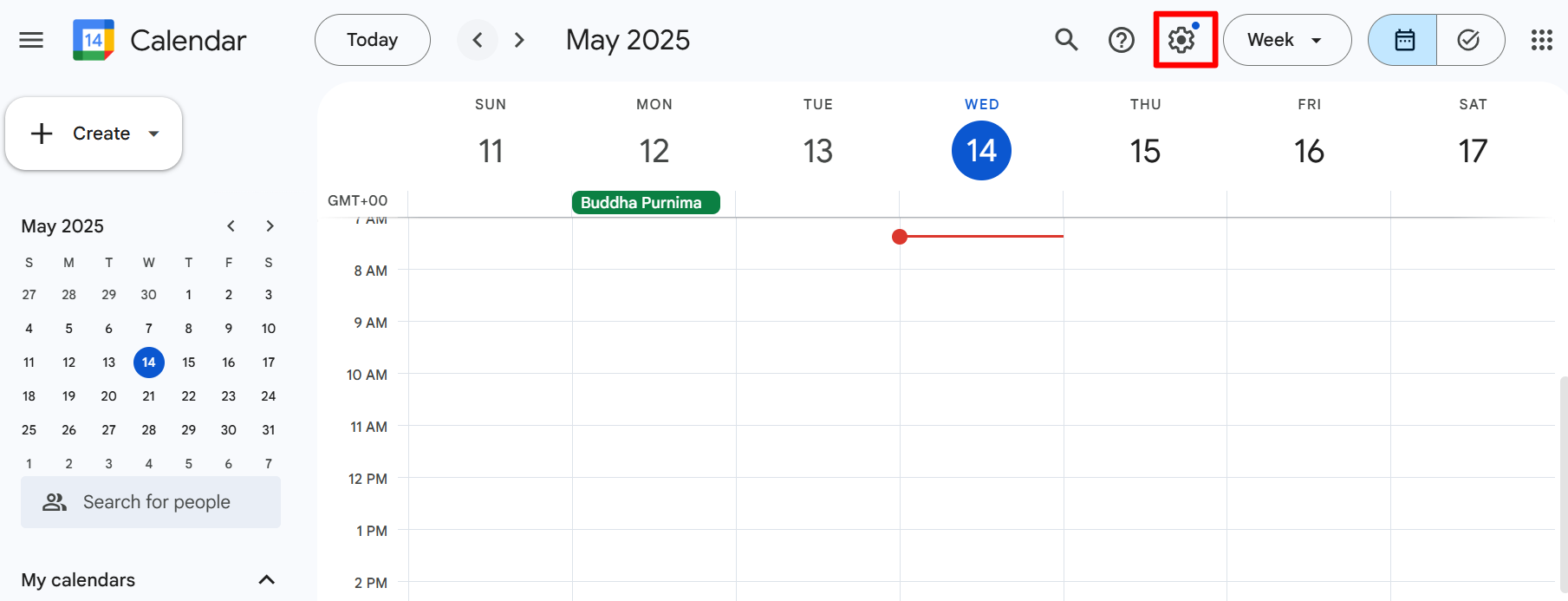This screenshot has width=1568, height=601.
Task: Open the Buddha Purnima event
Action: coord(645,203)
